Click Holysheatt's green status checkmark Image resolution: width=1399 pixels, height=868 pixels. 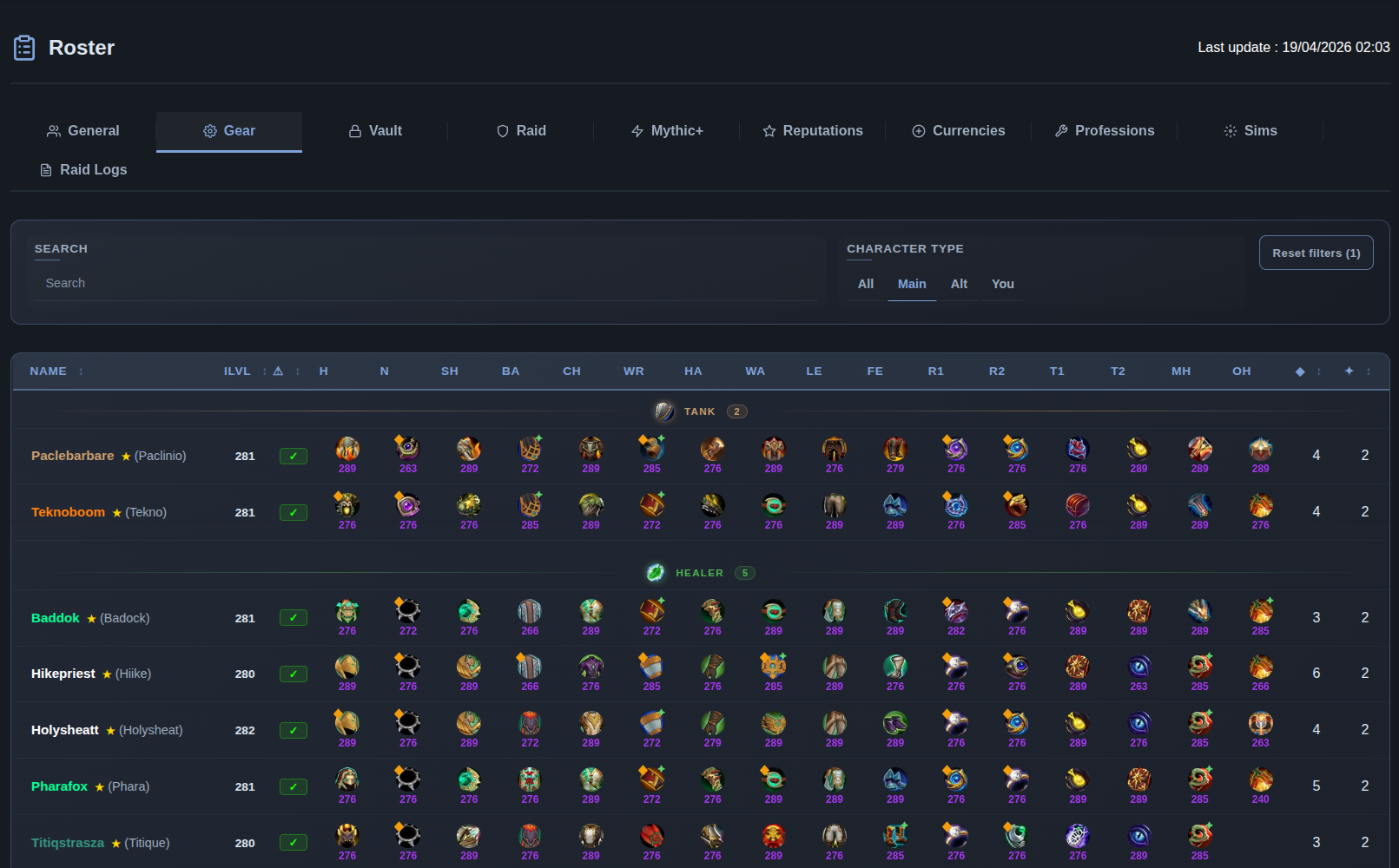click(x=294, y=731)
